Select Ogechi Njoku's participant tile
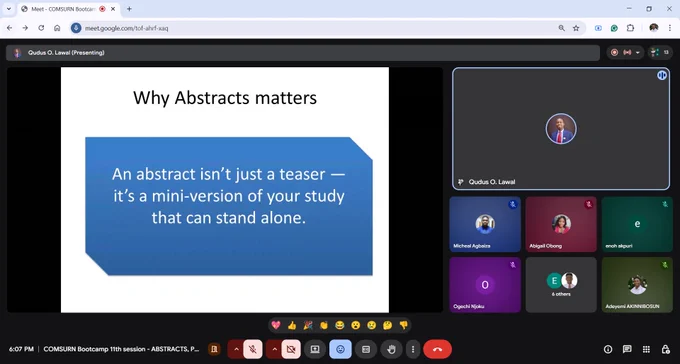680x364 pixels. pyautogui.click(x=485, y=285)
